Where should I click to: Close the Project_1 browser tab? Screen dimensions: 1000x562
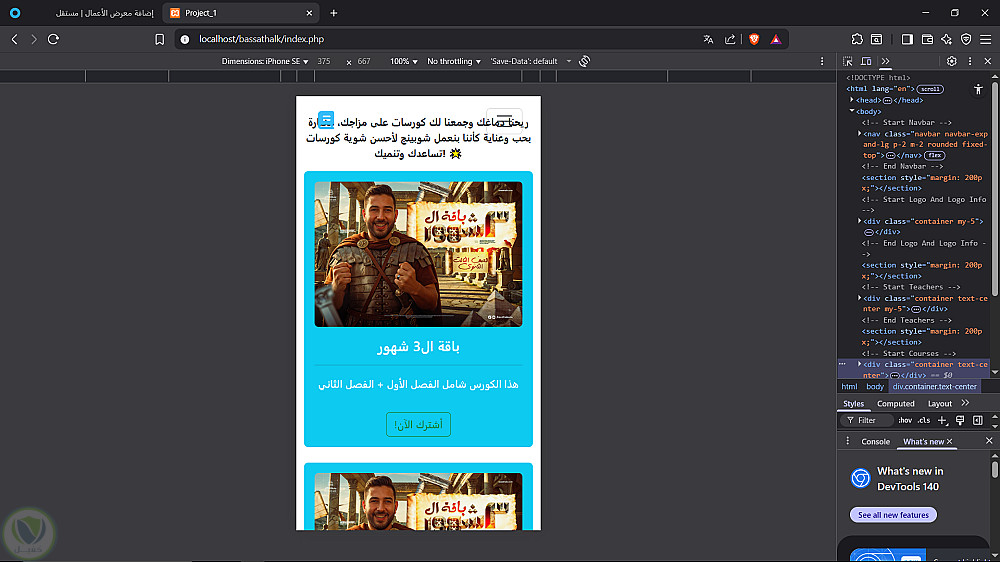coord(309,13)
